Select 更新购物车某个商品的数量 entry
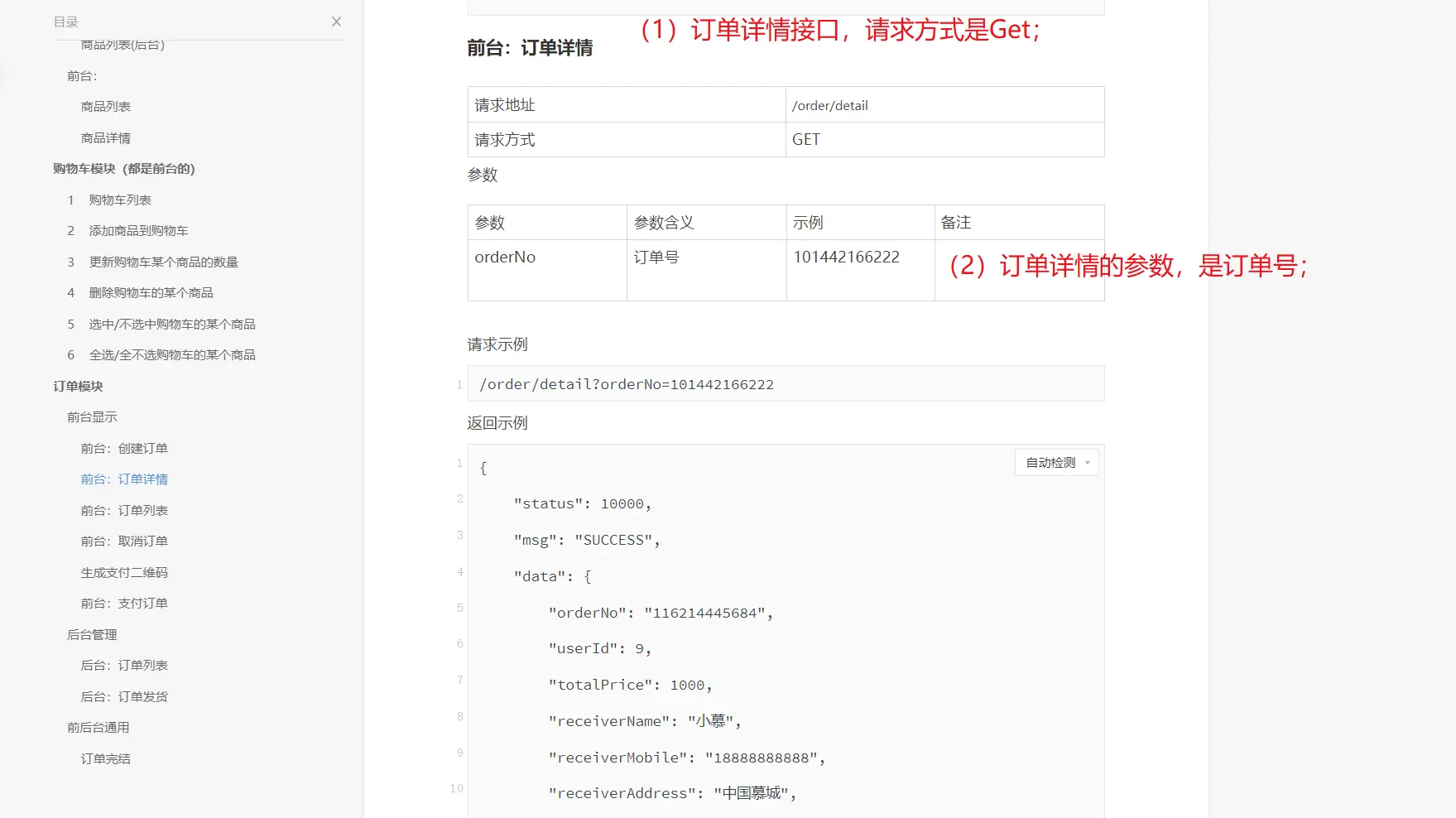1456x818 pixels. pyautogui.click(x=163, y=262)
